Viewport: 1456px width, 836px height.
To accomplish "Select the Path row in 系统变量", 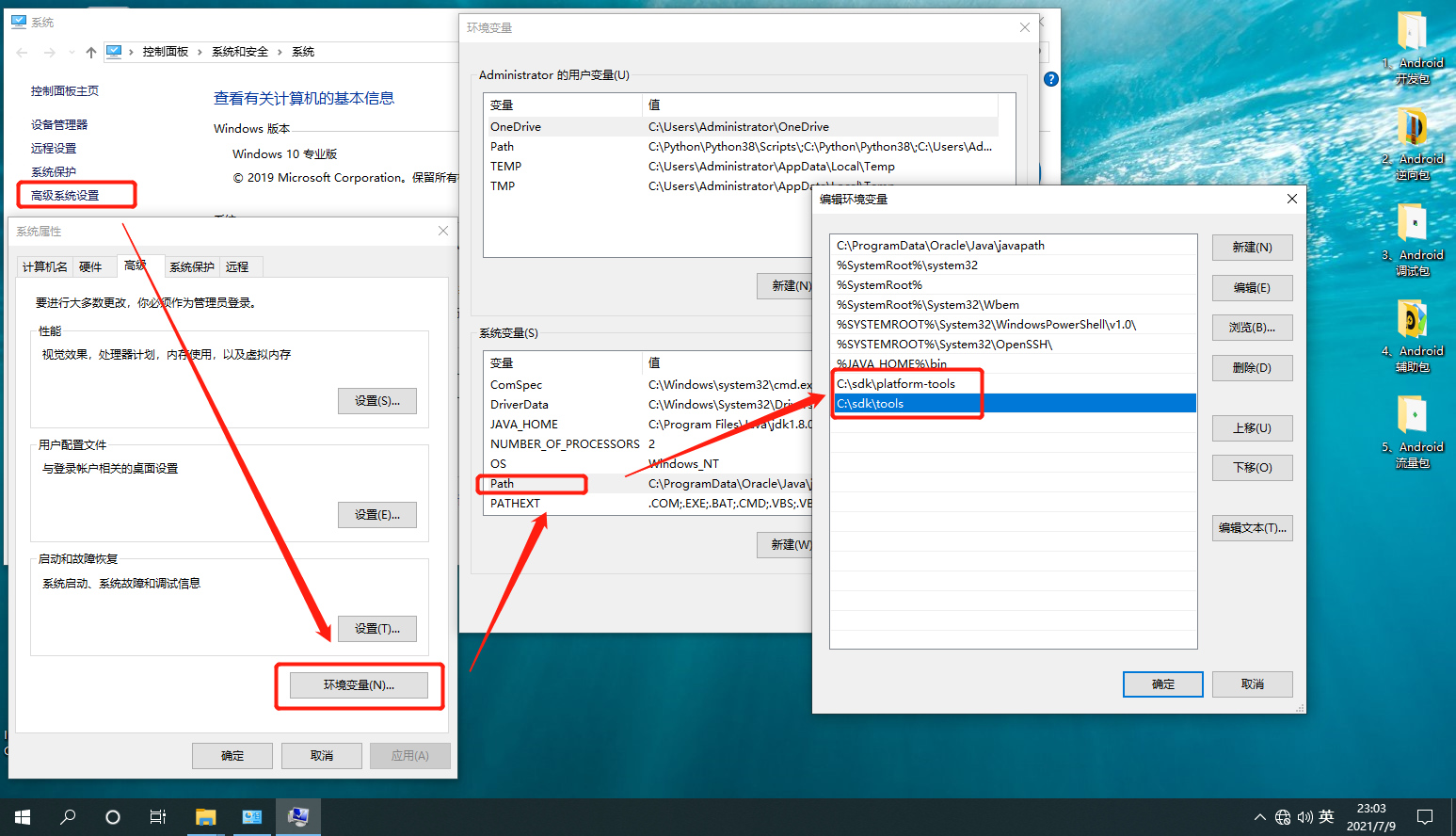I will [x=648, y=484].
